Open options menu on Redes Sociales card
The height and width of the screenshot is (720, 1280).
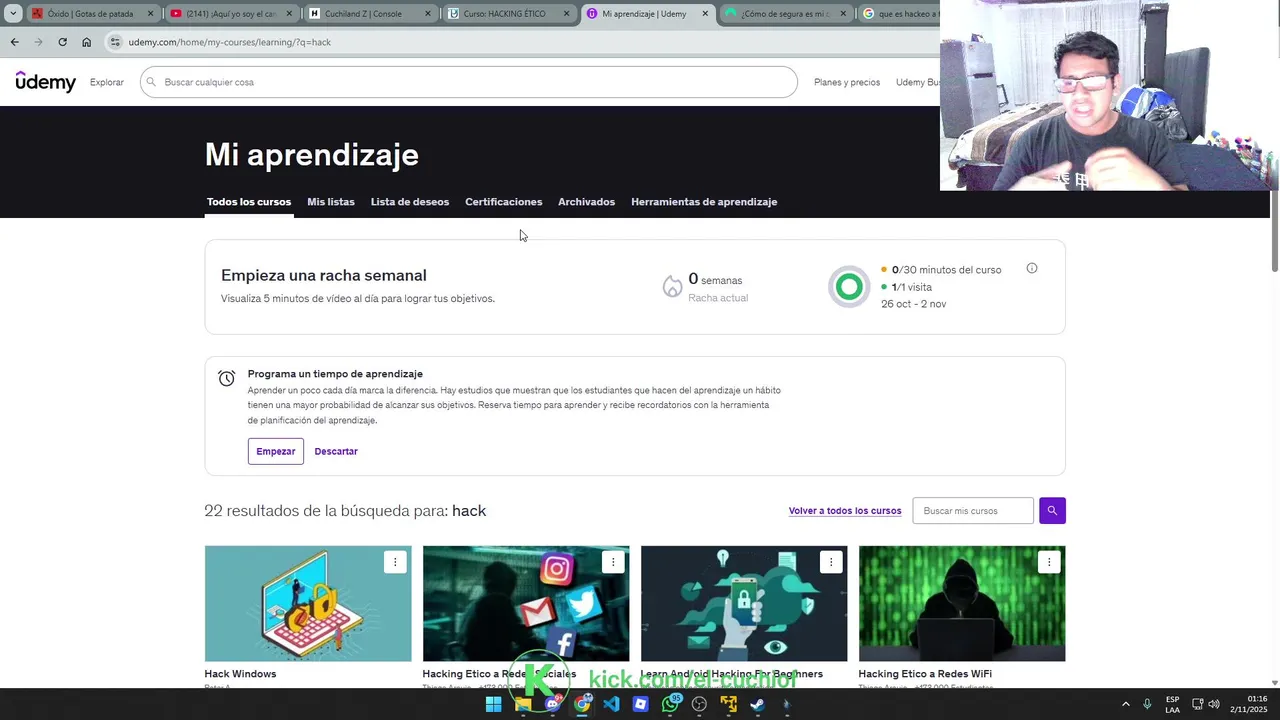pos(613,562)
